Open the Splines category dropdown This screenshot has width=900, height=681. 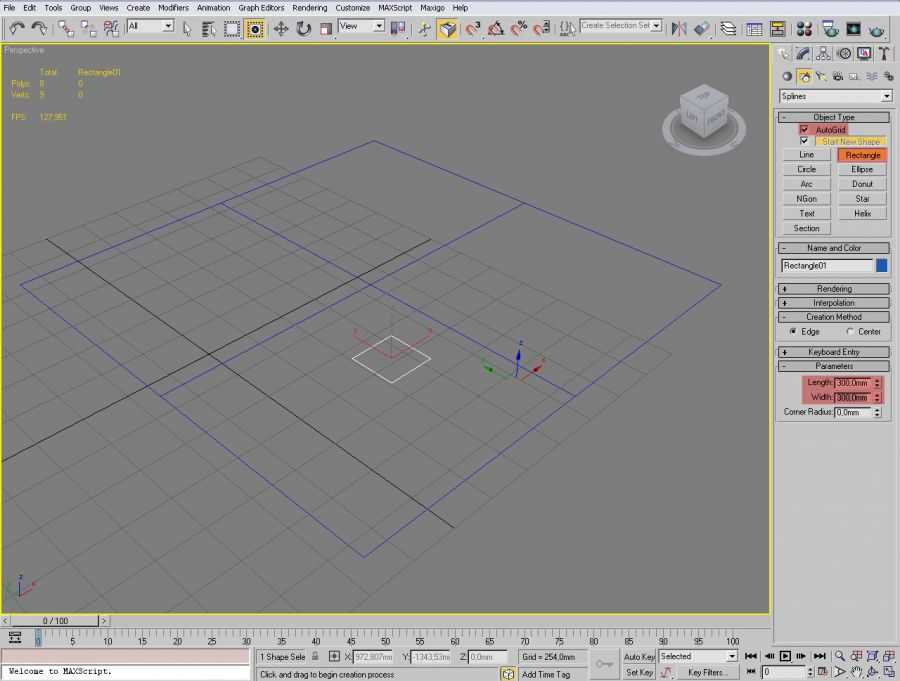pos(835,96)
